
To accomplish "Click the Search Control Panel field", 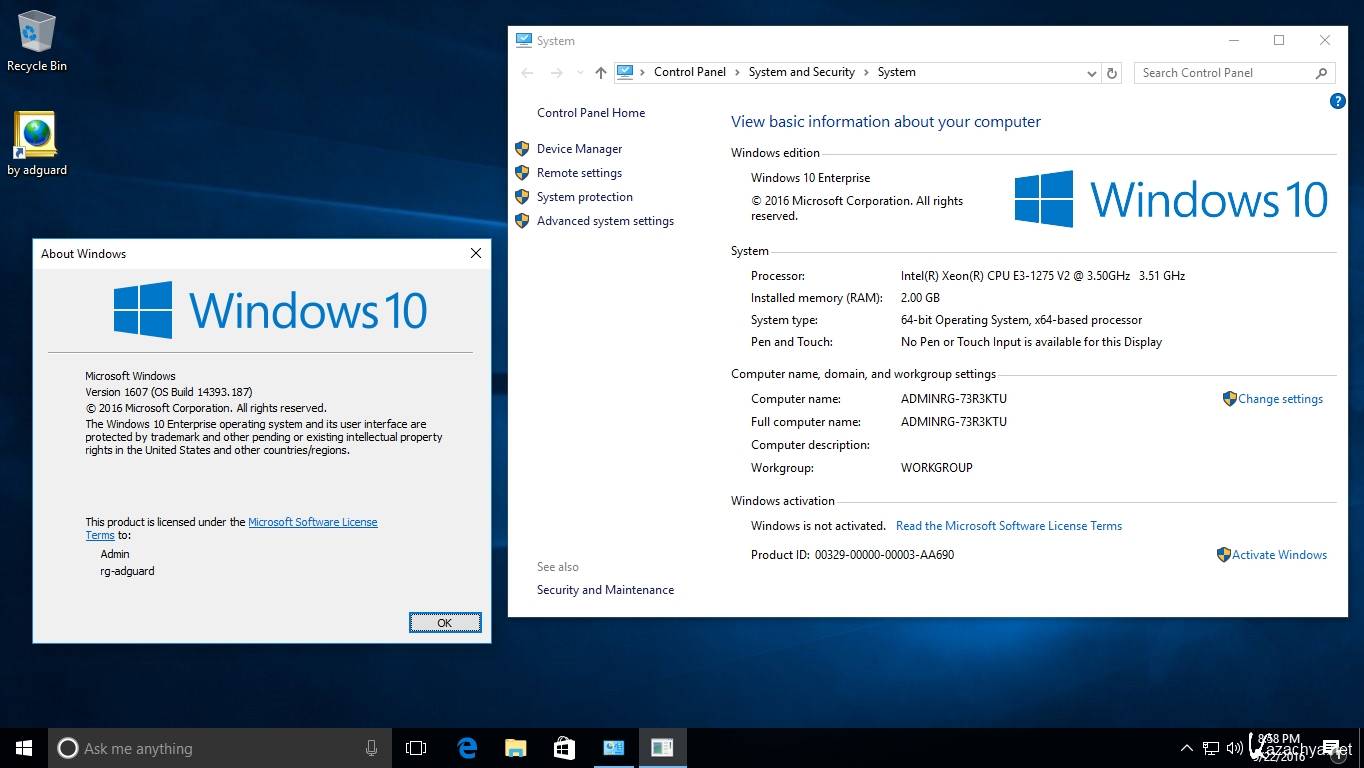I will click(1225, 73).
